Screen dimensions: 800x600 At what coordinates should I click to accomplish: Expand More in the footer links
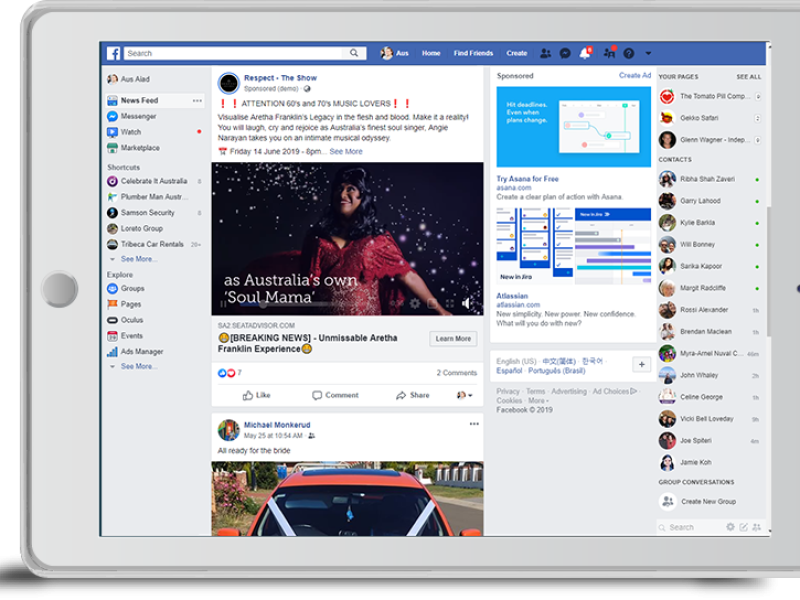pyautogui.click(x=538, y=401)
